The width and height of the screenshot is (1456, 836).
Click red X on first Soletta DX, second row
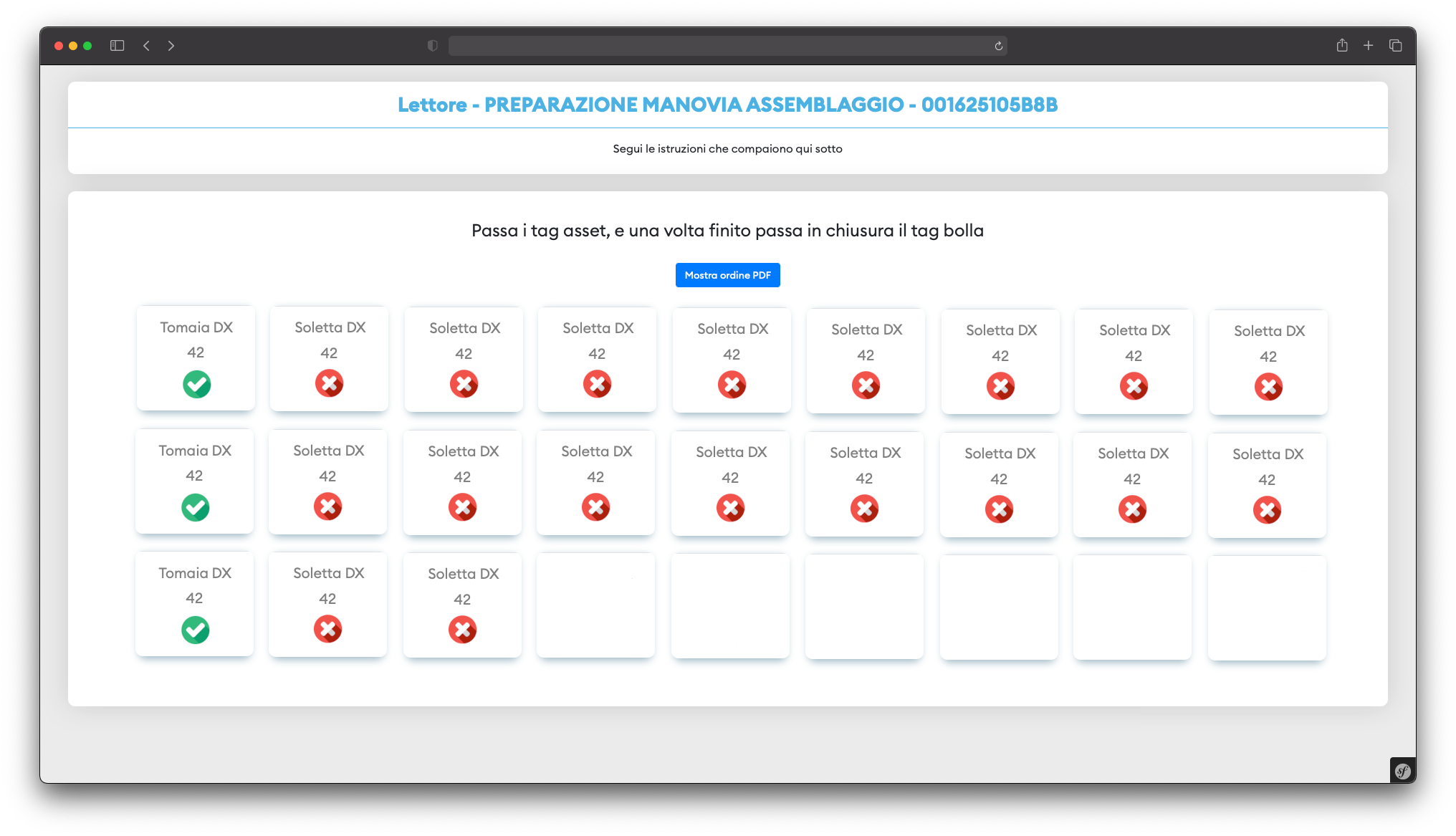327,507
